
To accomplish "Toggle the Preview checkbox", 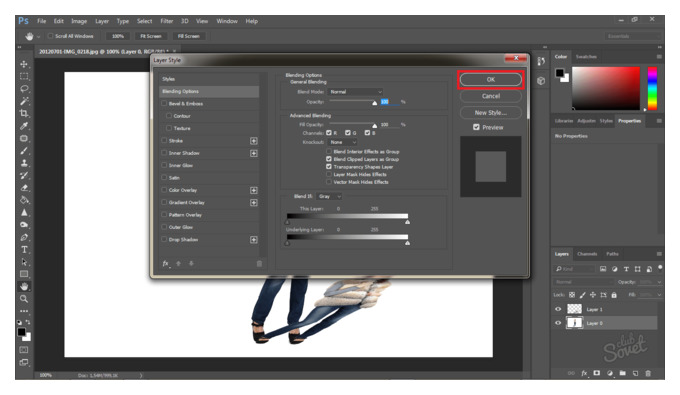I will point(476,127).
